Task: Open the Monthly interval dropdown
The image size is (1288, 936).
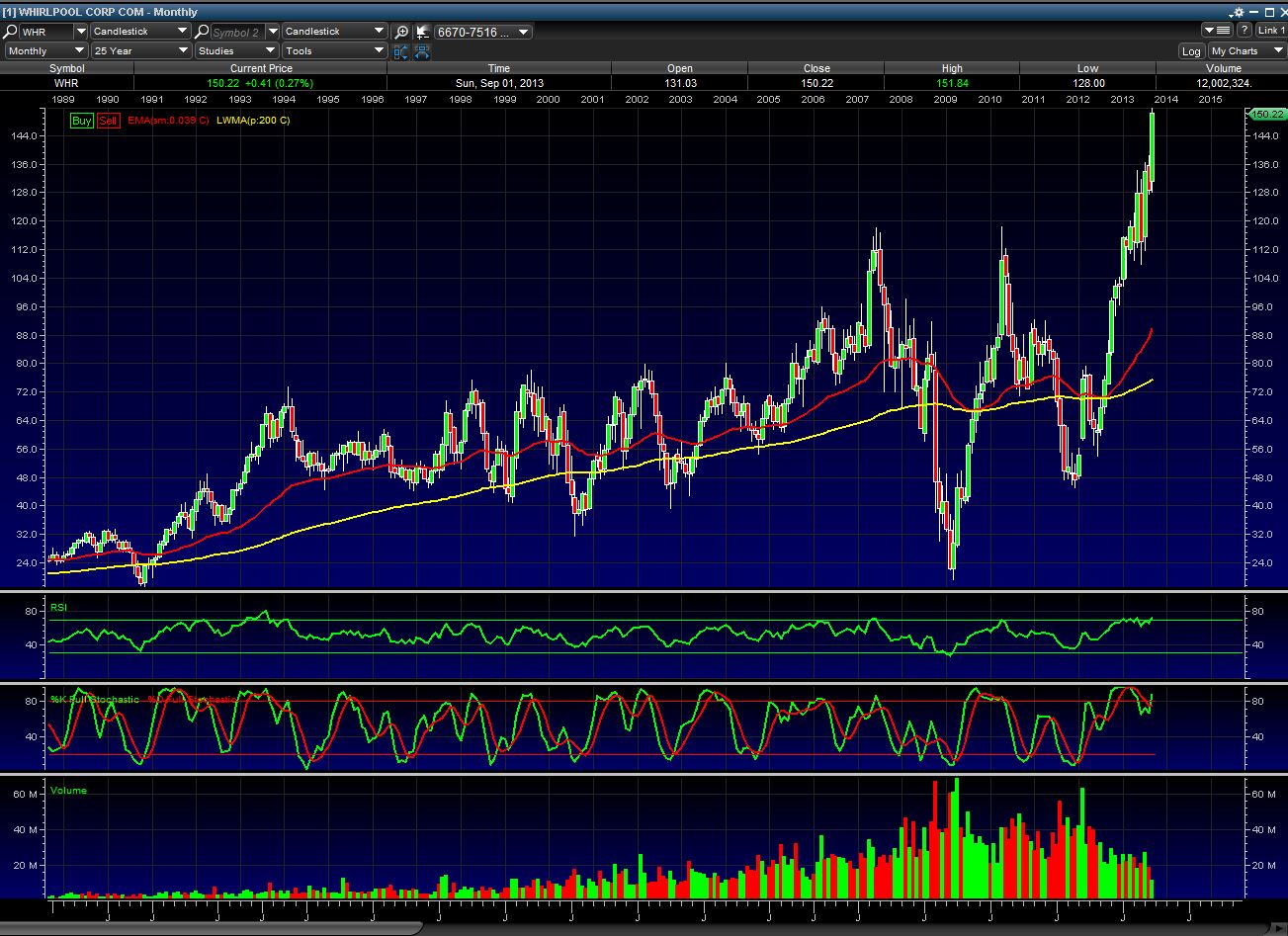Action: point(45,51)
